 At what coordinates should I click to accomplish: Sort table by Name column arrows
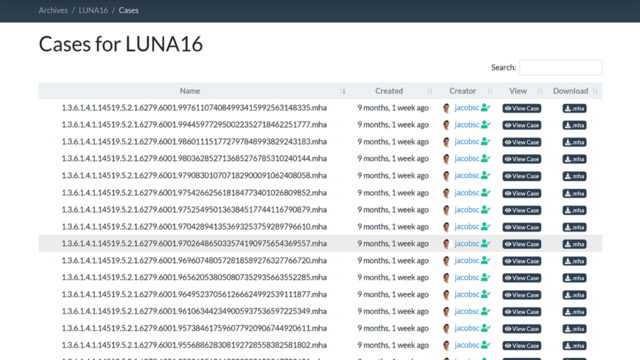pyautogui.click(x=343, y=91)
